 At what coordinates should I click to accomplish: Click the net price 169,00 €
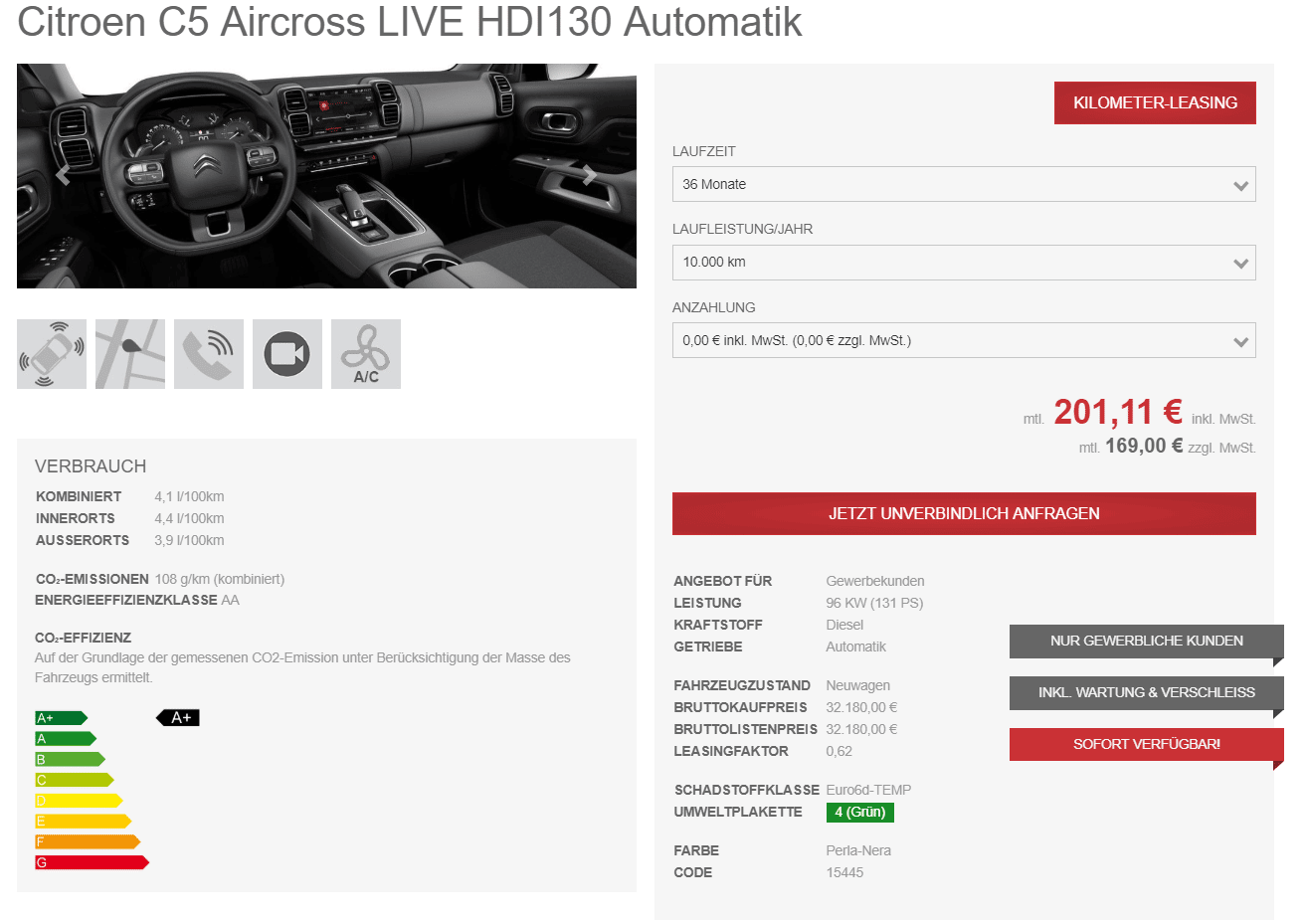point(1144,446)
